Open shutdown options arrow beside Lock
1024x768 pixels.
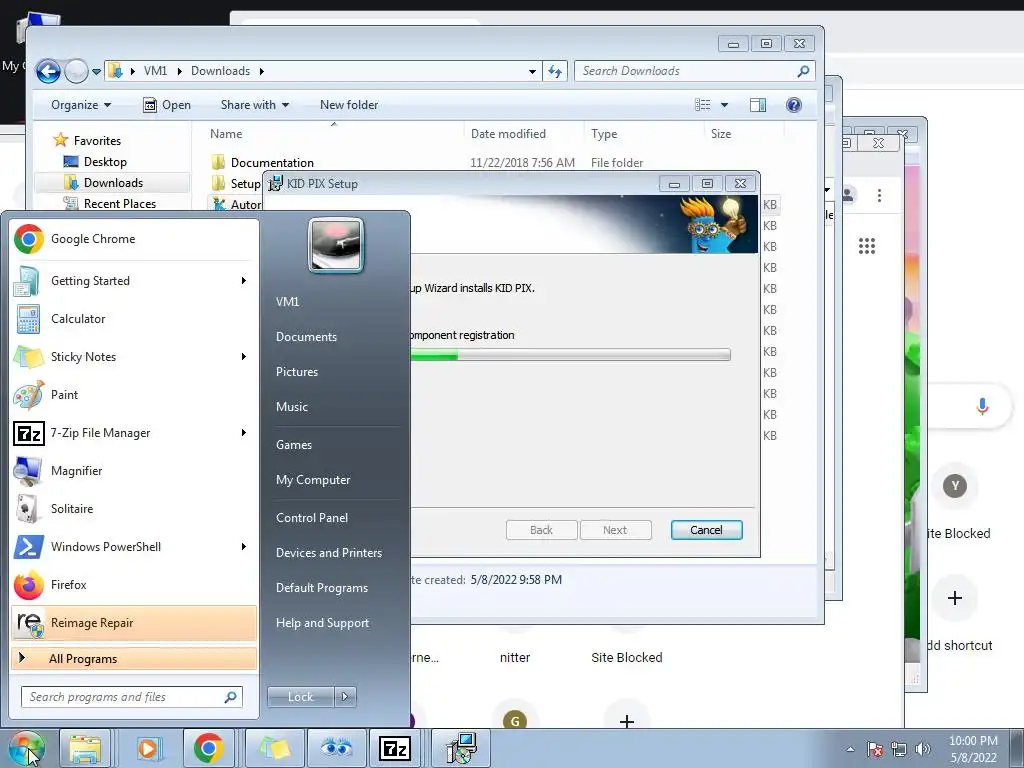(x=345, y=697)
